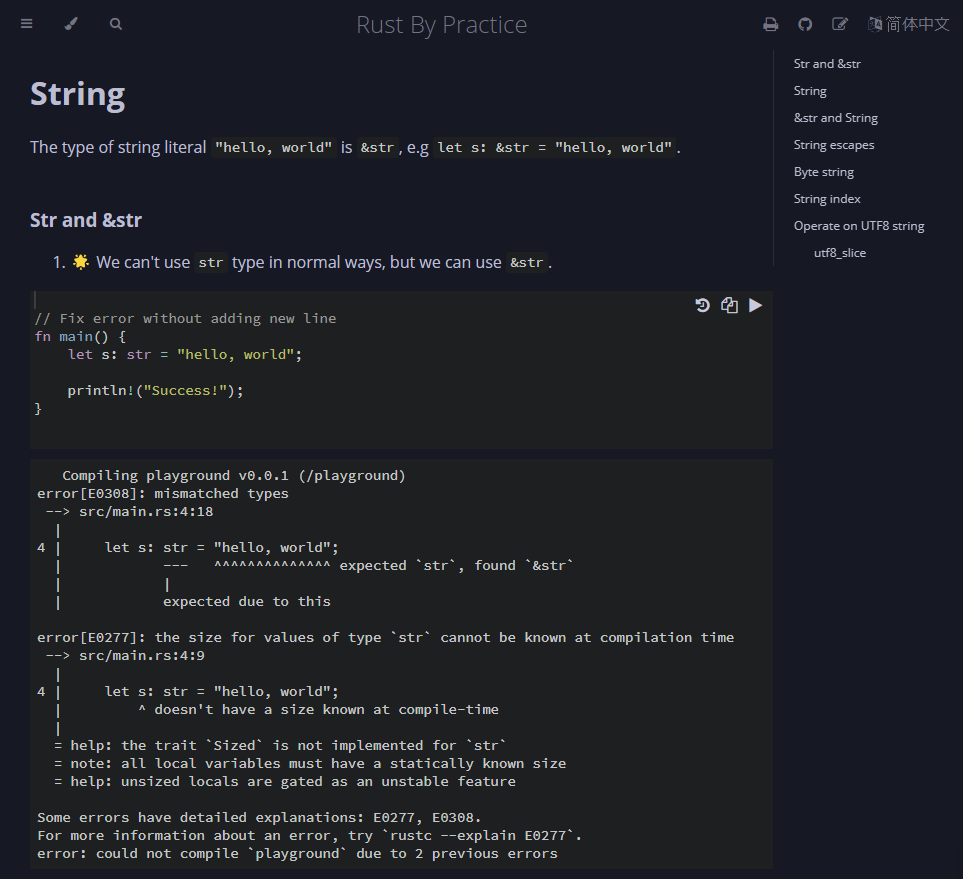Run the Rust code snippet

[756, 305]
